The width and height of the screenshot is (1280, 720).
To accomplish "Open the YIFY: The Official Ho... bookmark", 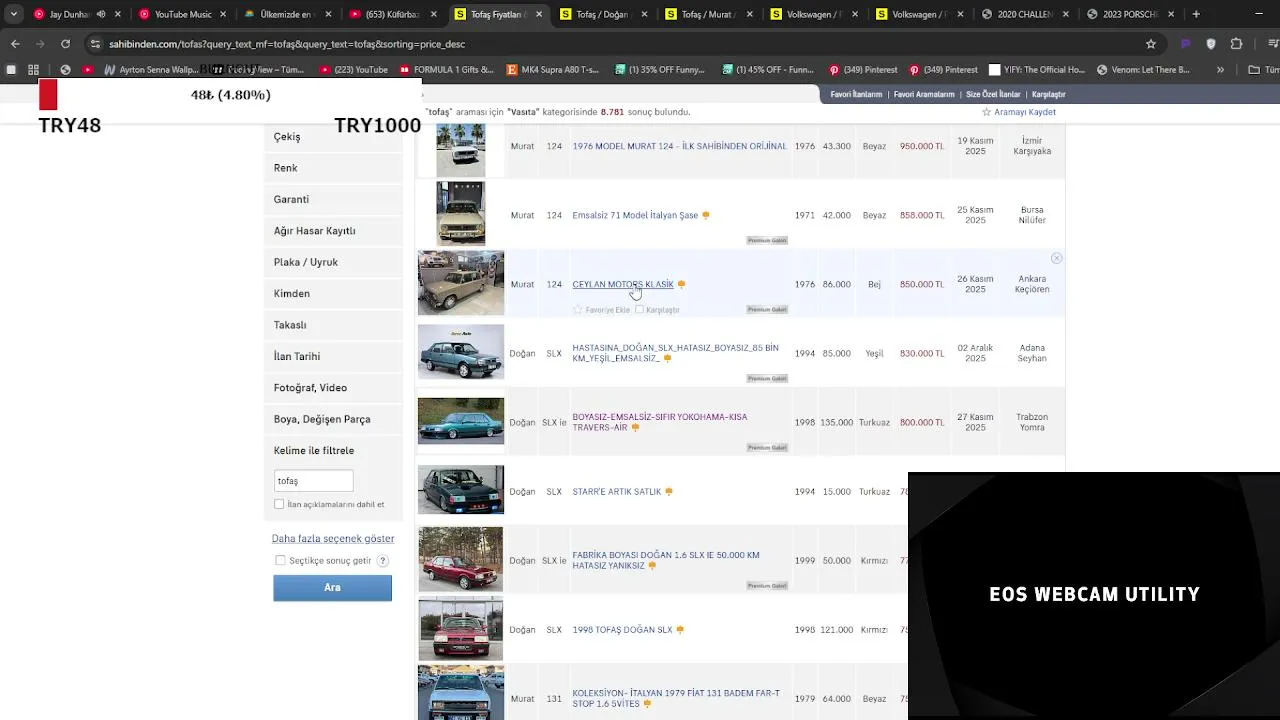I will [x=1036, y=70].
